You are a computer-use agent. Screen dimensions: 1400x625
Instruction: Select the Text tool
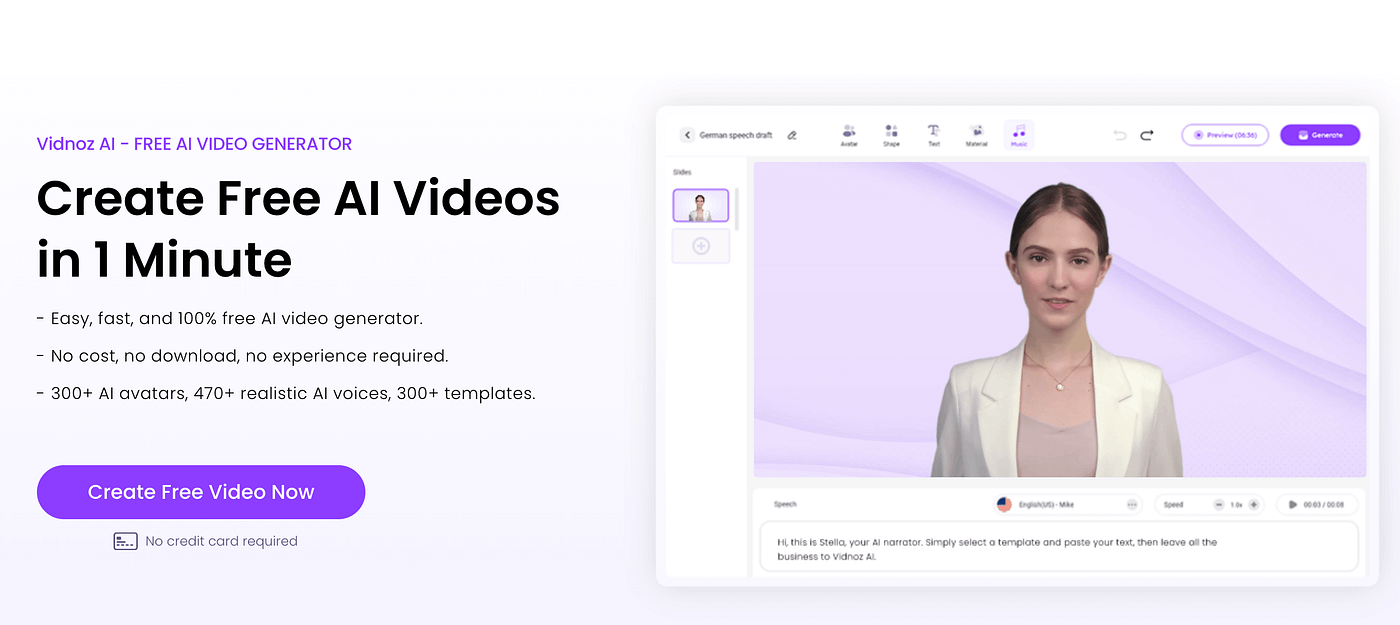click(933, 136)
